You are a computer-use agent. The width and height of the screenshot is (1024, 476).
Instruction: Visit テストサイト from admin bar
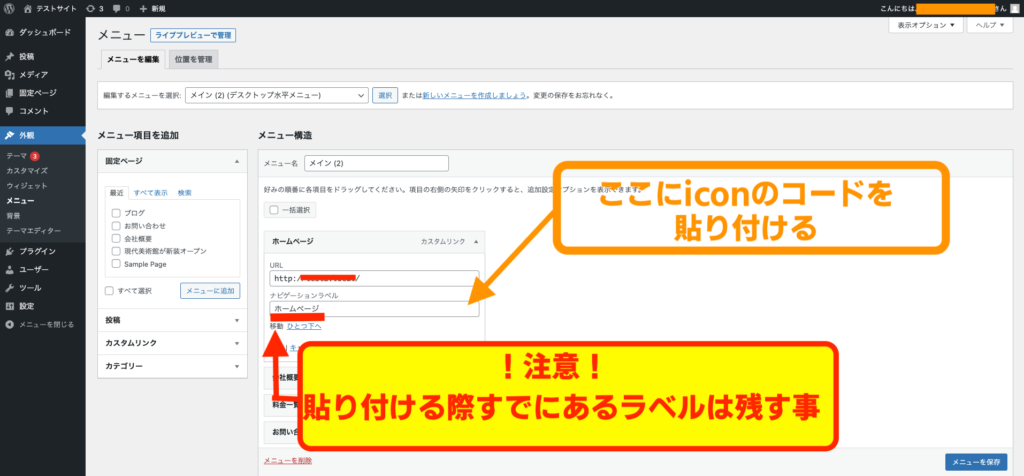pyautogui.click(x=49, y=8)
